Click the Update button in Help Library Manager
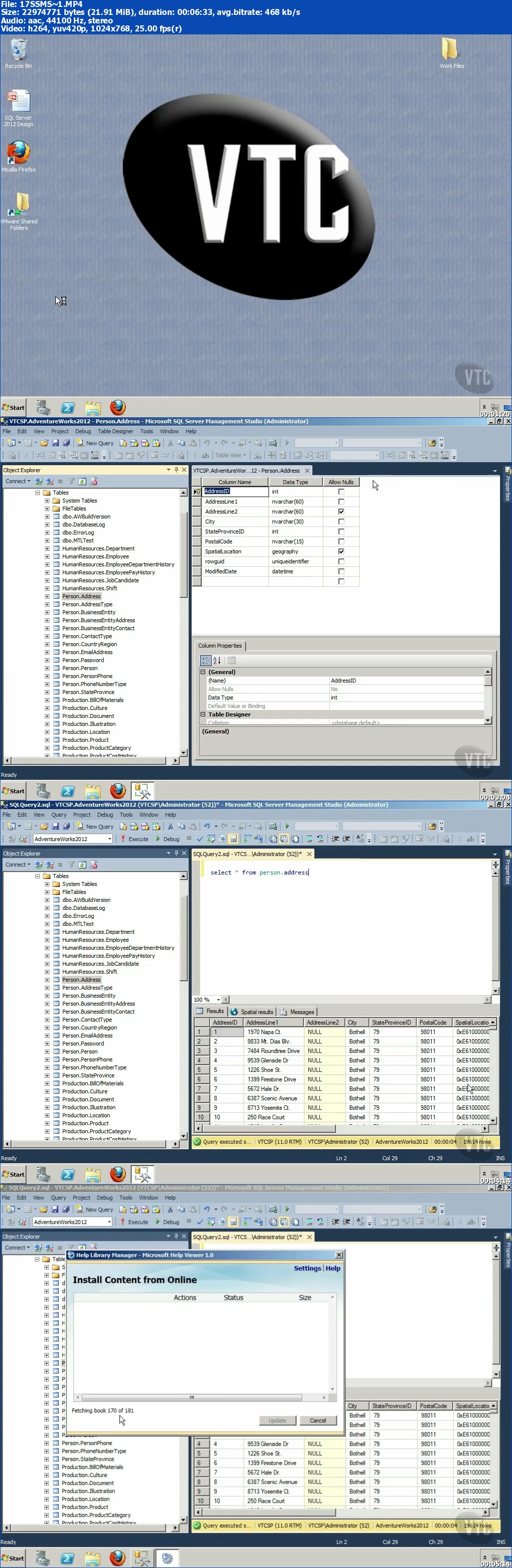Screen dimensions: 512x1568 pos(277,1420)
